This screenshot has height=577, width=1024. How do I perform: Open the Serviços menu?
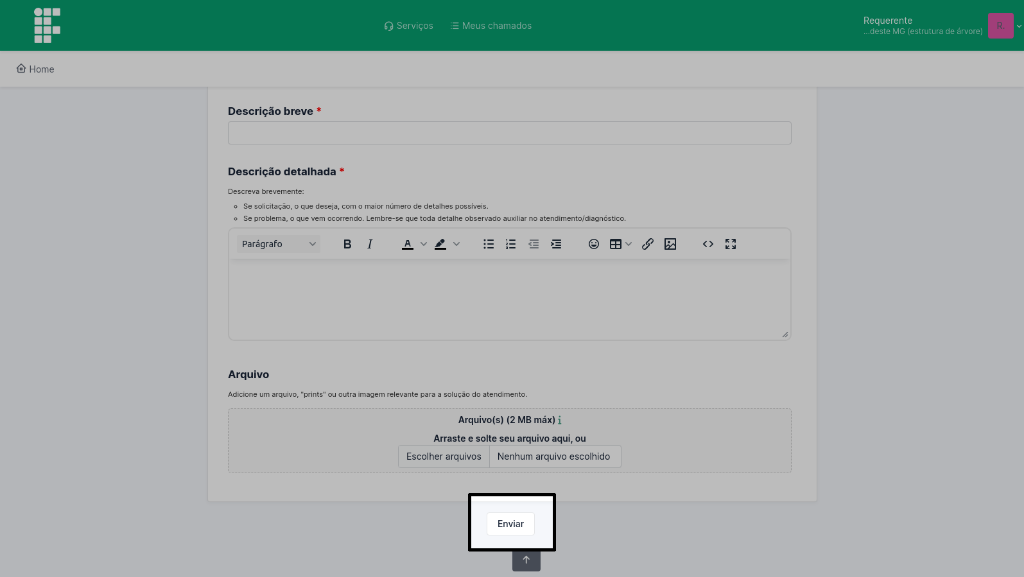[x=408, y=26]
